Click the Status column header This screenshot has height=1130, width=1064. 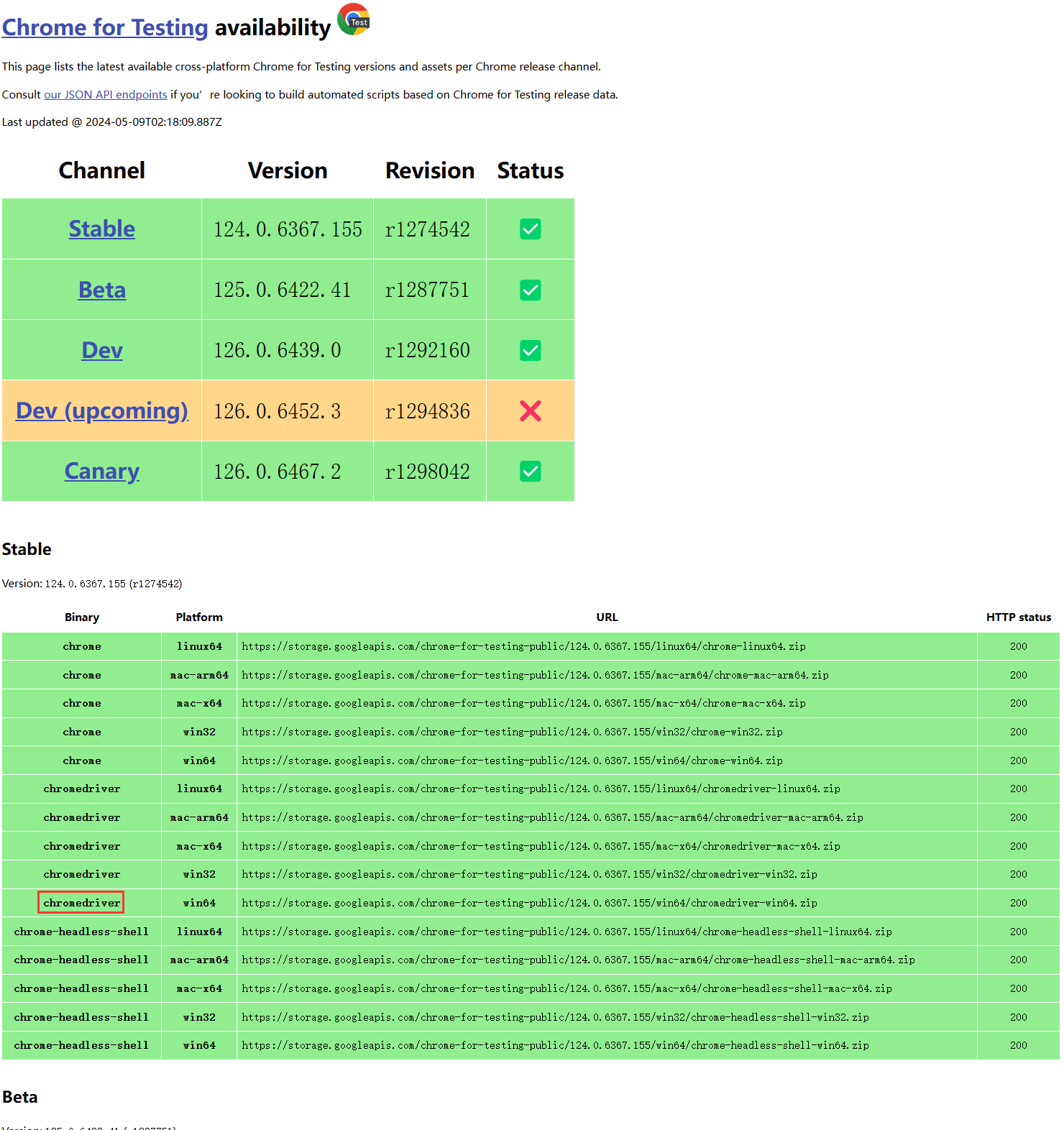tap(531, 170)
